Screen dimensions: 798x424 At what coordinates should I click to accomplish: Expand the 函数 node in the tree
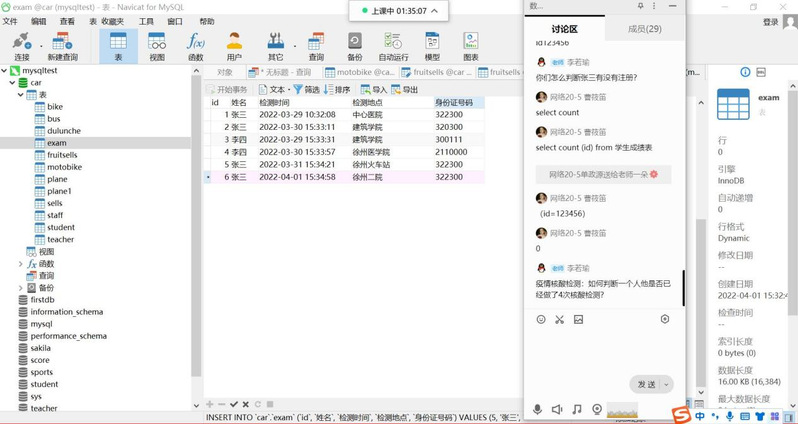coord(21,264)
